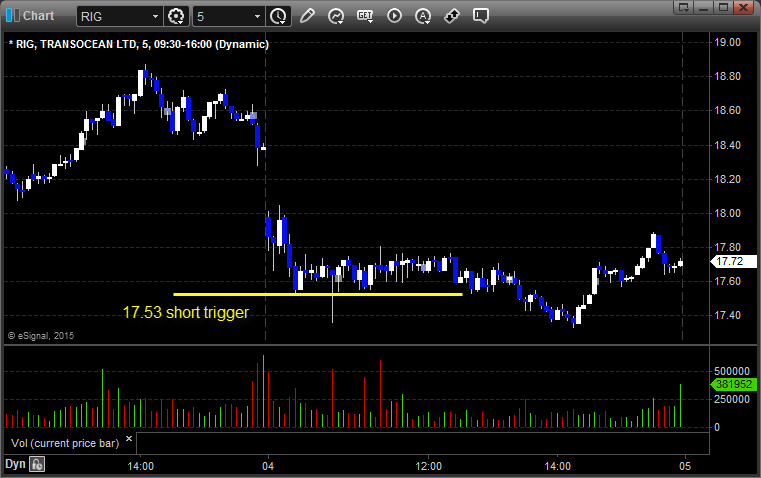Click the 12:00 time axis label
Image resolution: width=761 pixels, height=478 pixels.
[429, 466]
